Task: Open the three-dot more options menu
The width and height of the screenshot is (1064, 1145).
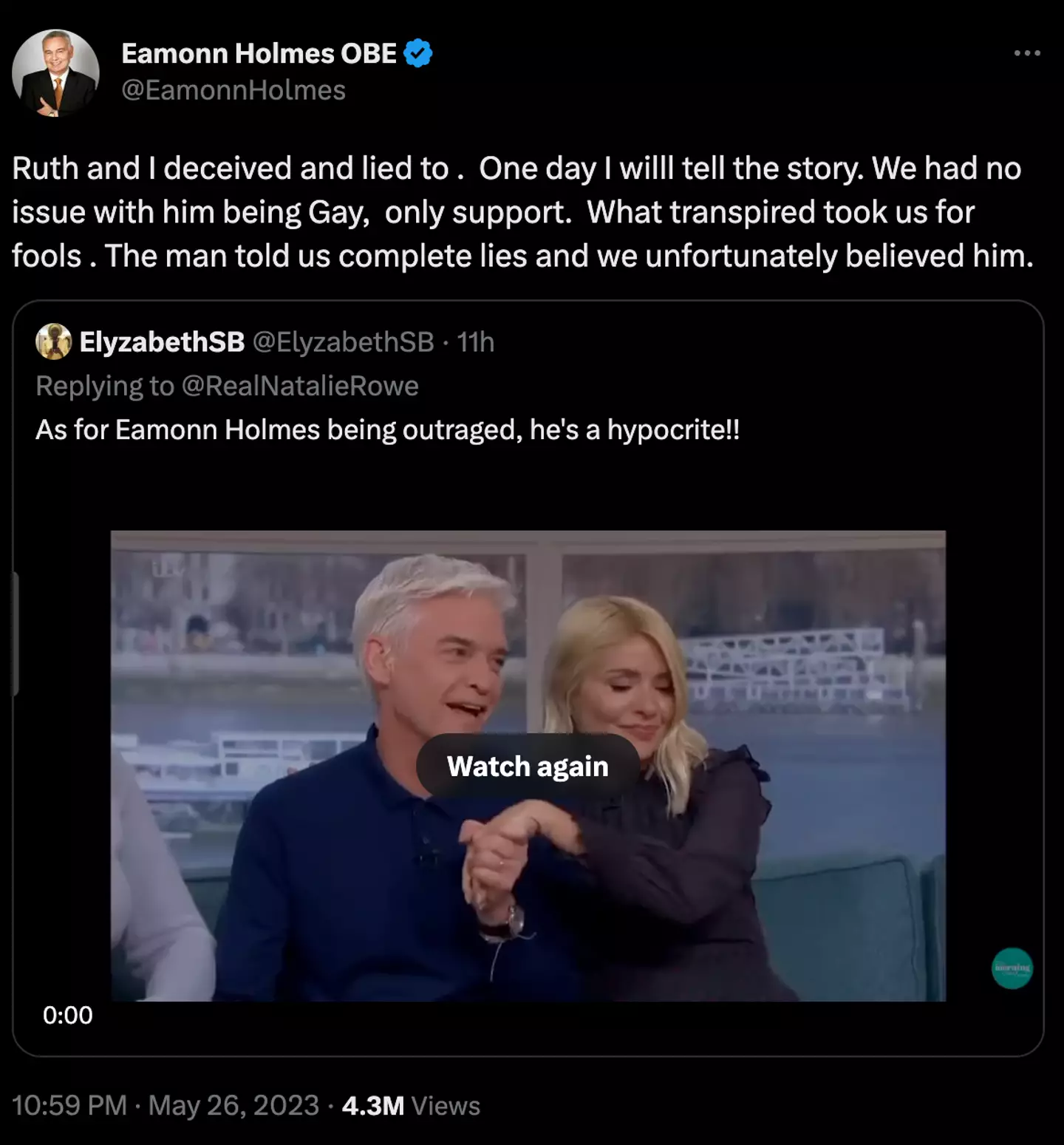Action: [1027, 53]
